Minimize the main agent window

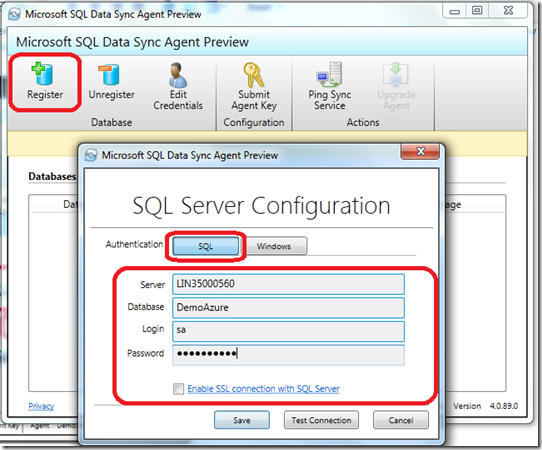click(455, 11)
